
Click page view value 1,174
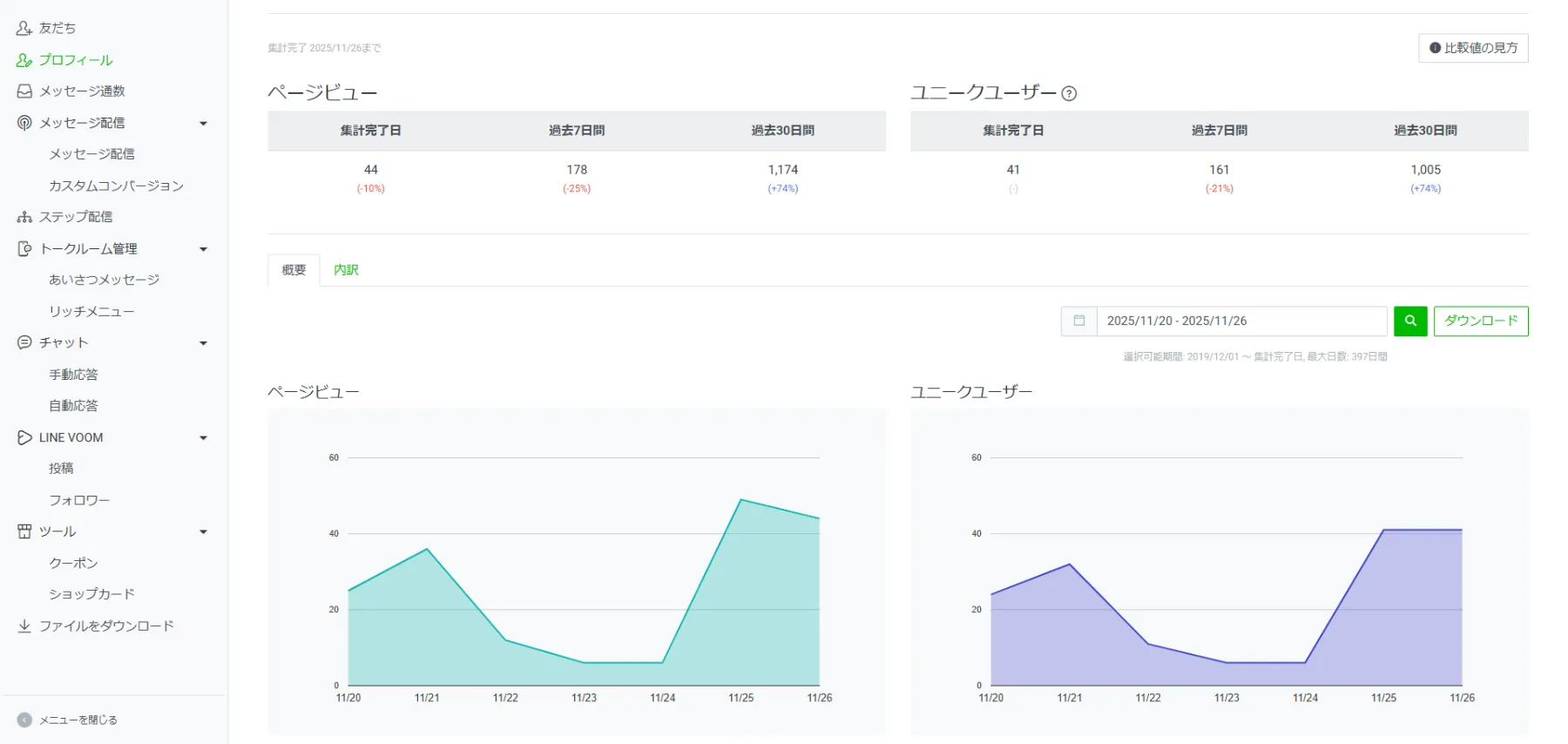[783, 170]
